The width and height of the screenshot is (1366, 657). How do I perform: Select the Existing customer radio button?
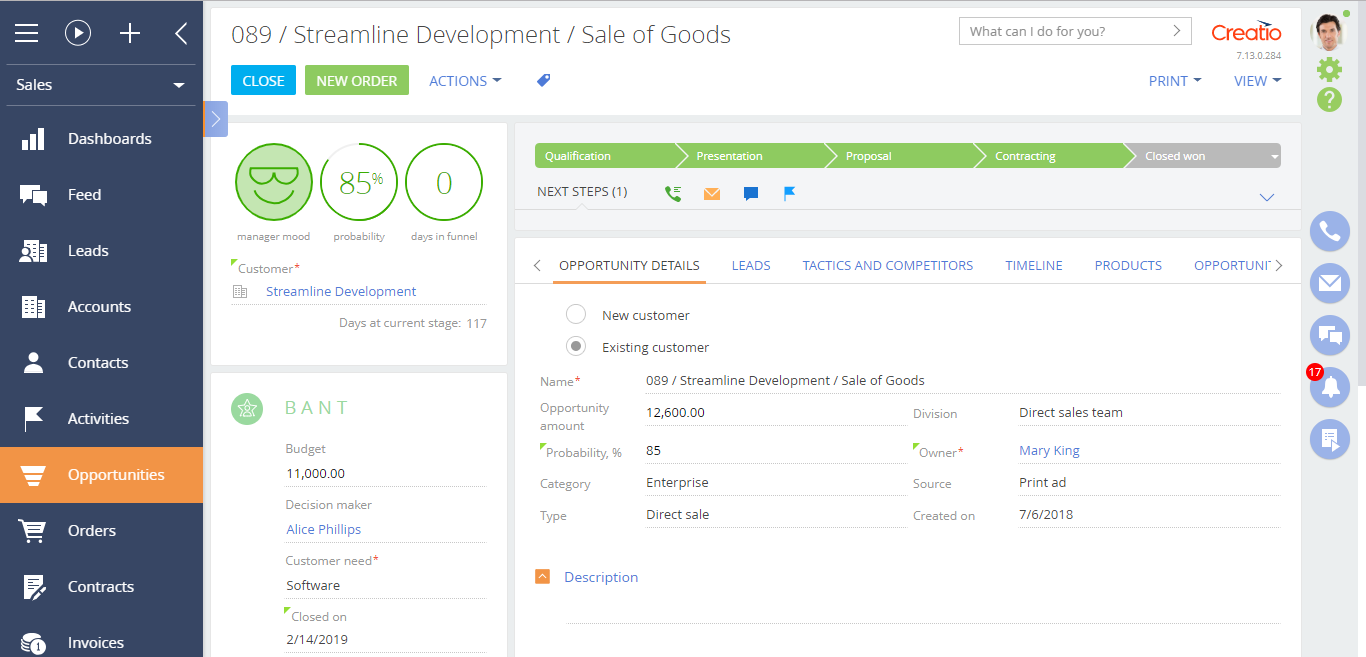coord(576,347)
